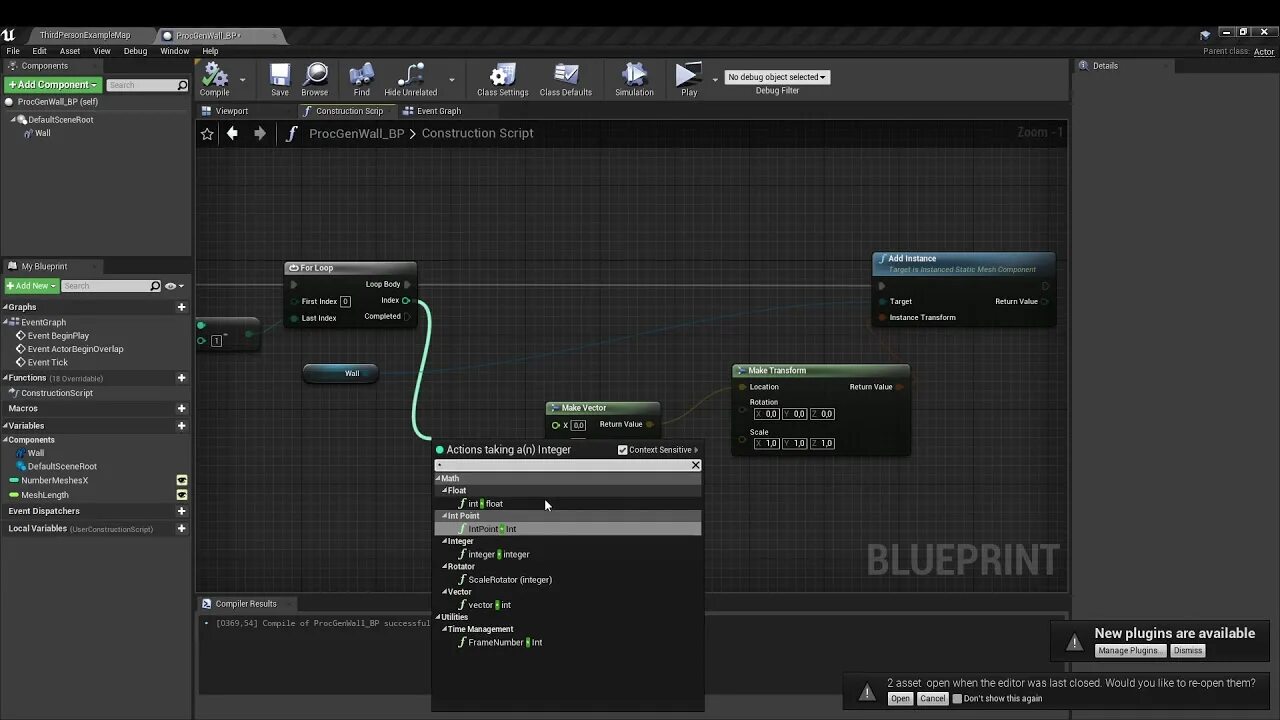Click the Actor parent class link
The image size is (1280, 720).
pos(1264,52)
